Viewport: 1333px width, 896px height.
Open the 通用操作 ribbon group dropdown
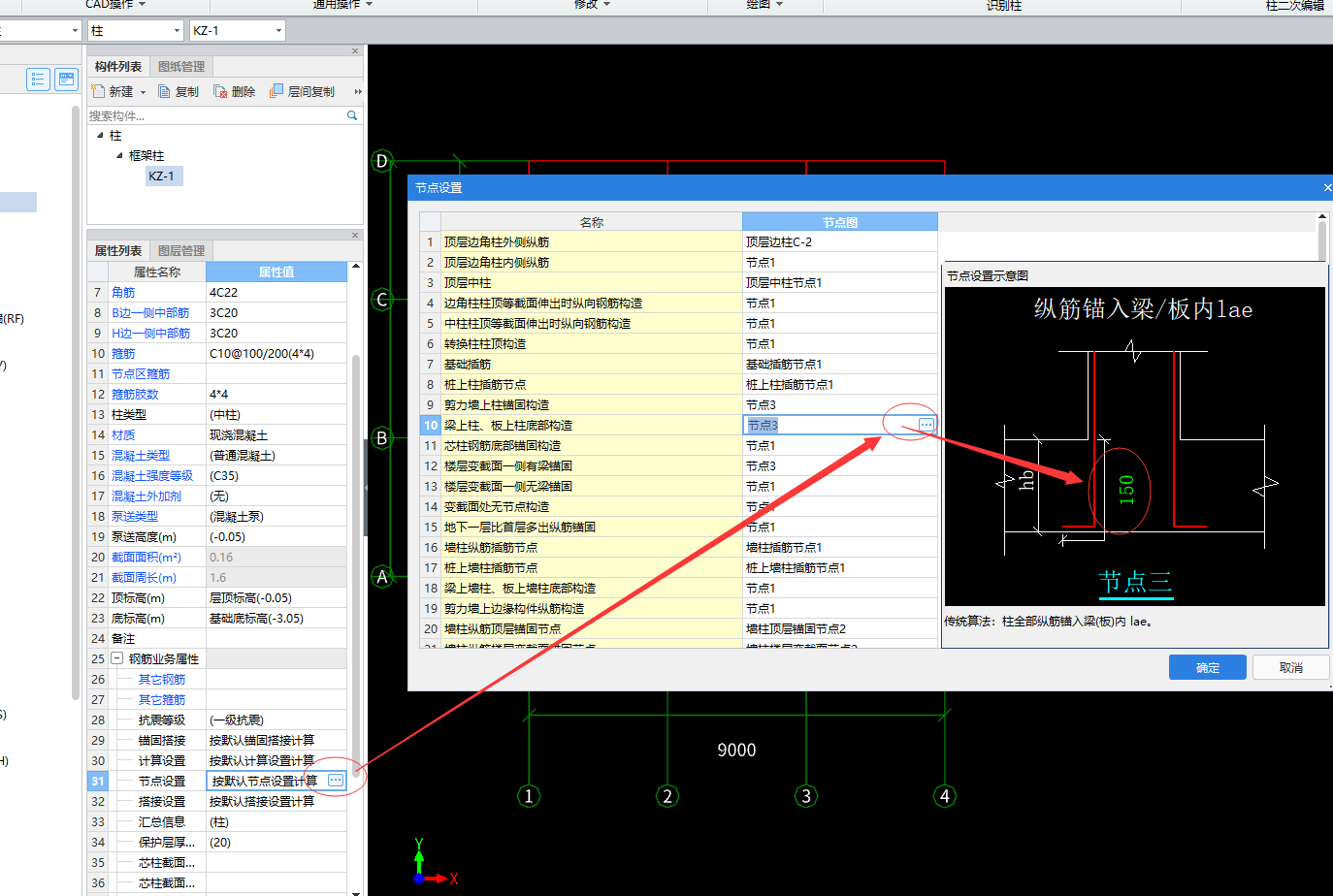click(369, 5)
